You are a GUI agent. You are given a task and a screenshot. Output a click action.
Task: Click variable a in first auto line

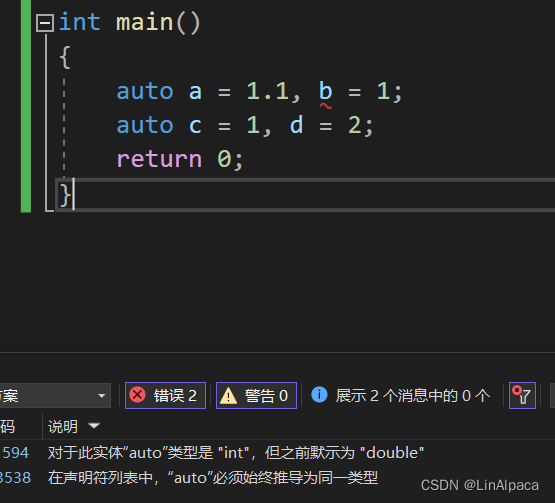pyautogui.click(x=195, y=92)
